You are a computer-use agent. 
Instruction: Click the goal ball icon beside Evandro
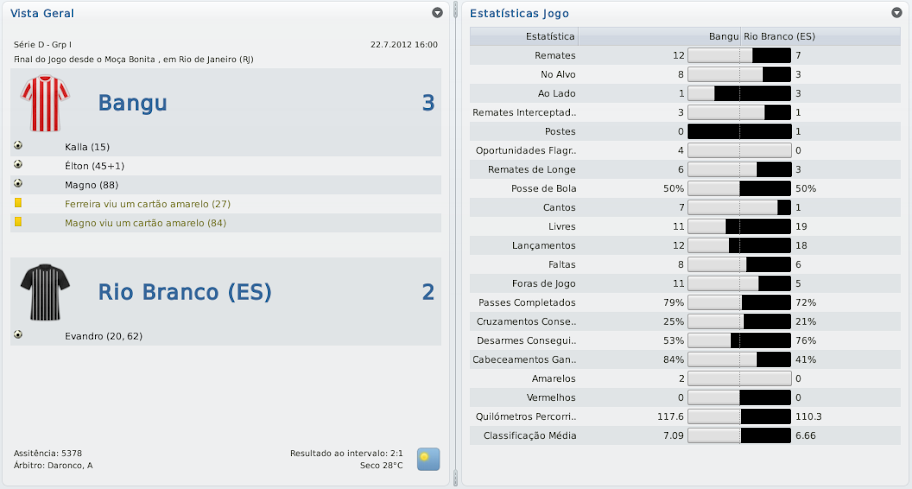pos(18,335)
